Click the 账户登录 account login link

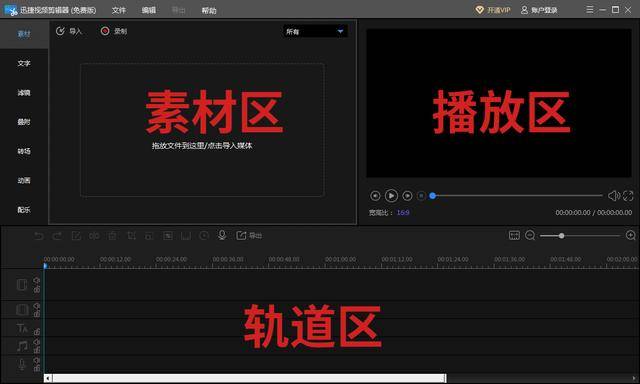pos(539,10)
